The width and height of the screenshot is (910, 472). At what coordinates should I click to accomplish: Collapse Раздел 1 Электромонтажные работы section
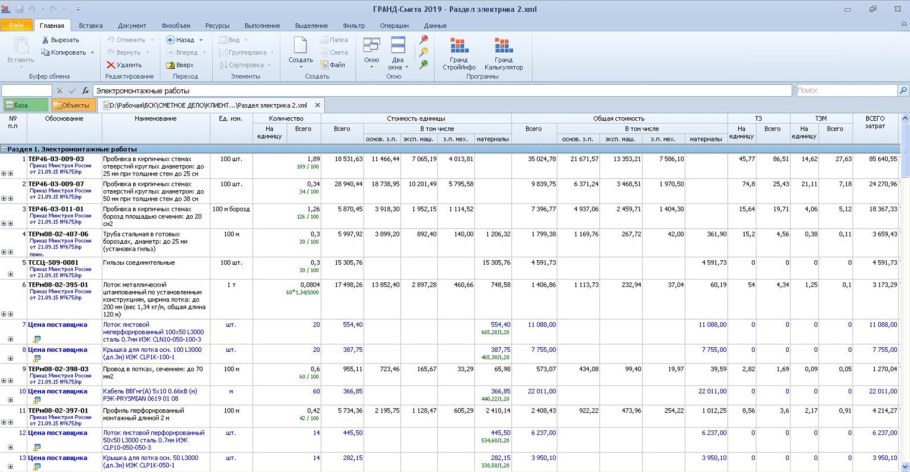tap(5, 148)
